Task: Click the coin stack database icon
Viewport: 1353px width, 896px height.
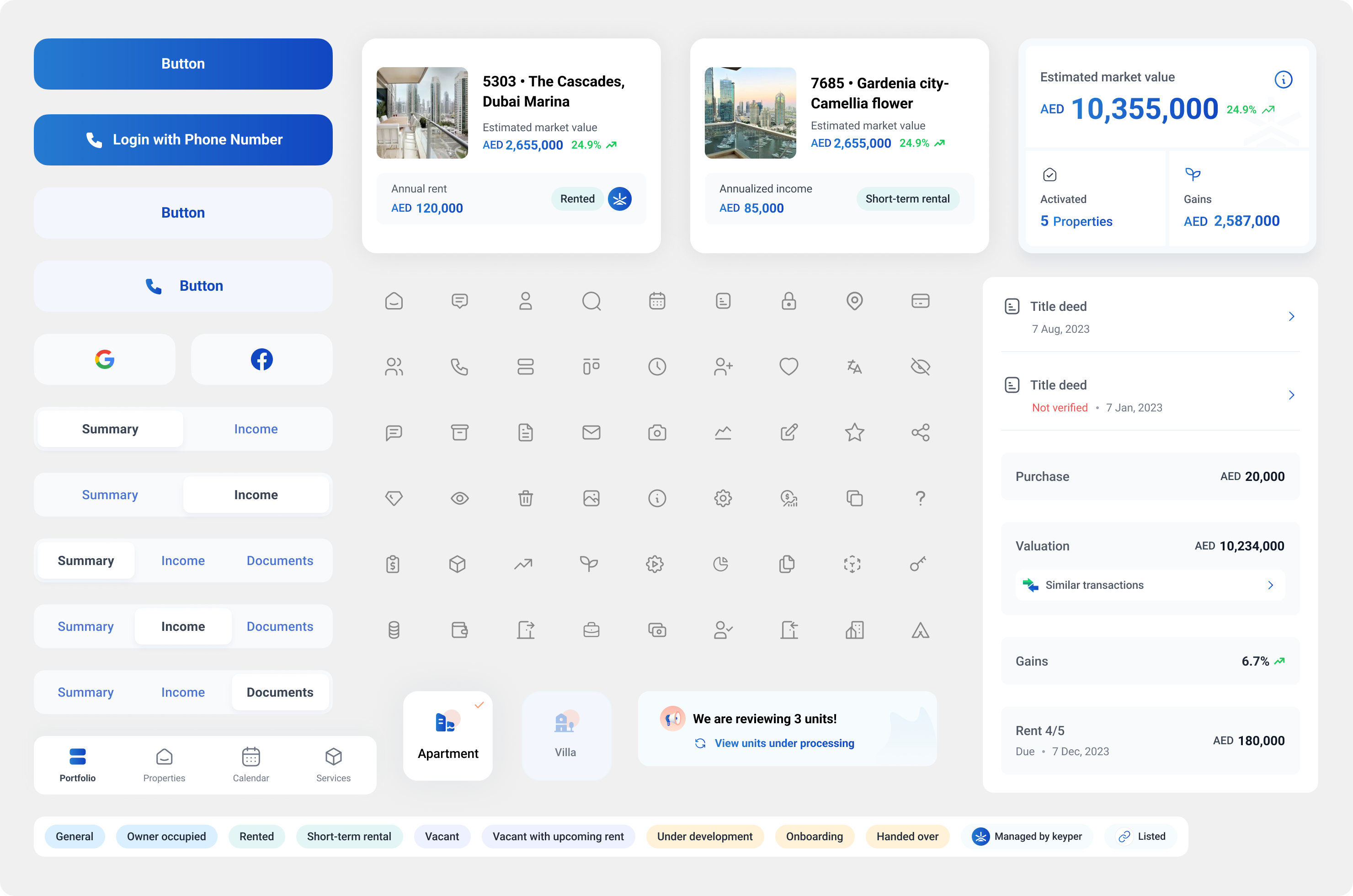Action: (x=394, y=630)
